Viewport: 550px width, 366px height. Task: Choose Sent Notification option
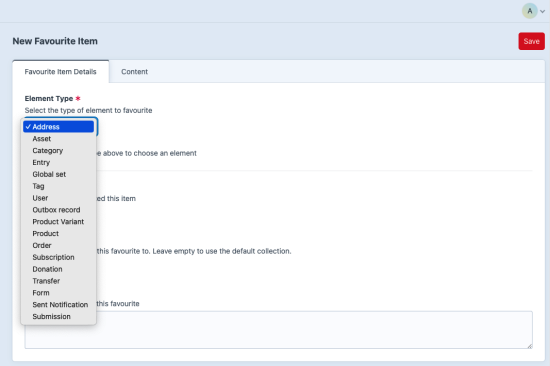pyautogui.click(x=59, y=305)
